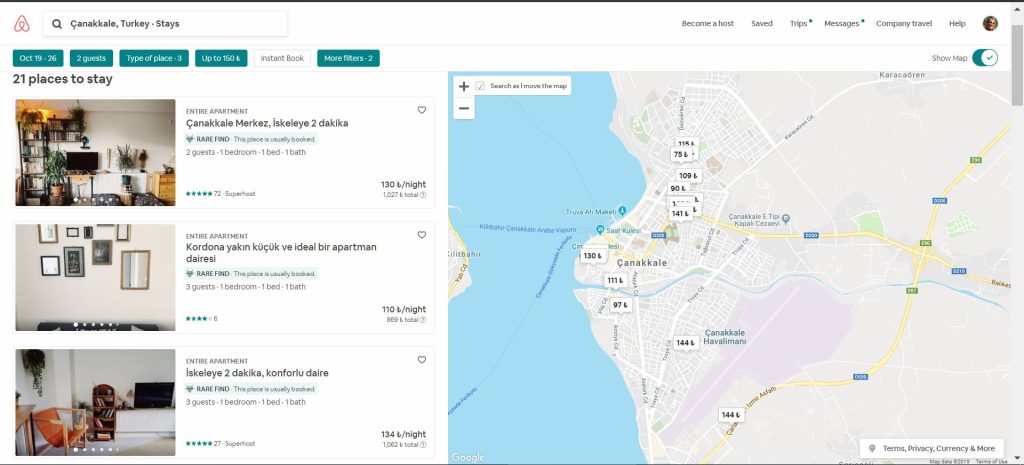Expand the Type of place filter
The image size is (1024, 465).
click(x=153, y=58)
